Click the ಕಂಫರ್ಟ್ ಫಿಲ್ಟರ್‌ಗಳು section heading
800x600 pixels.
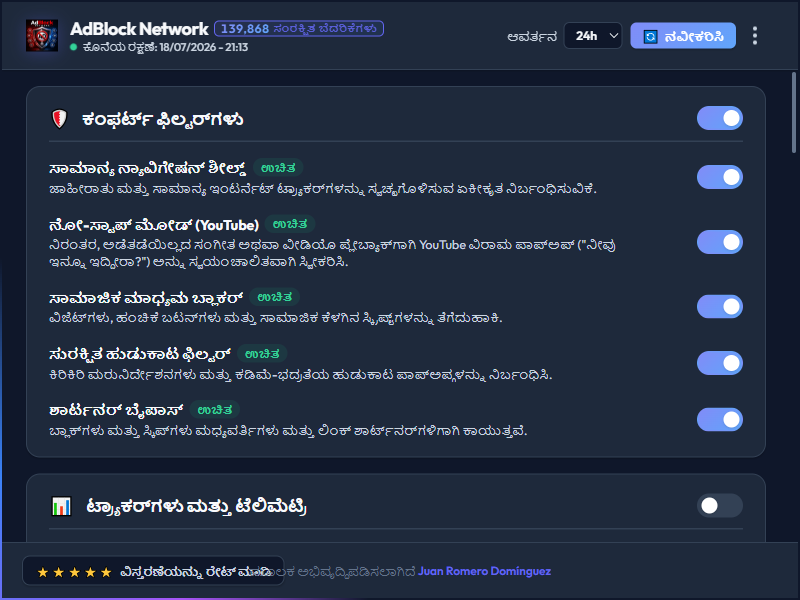(x=163, y=119)
